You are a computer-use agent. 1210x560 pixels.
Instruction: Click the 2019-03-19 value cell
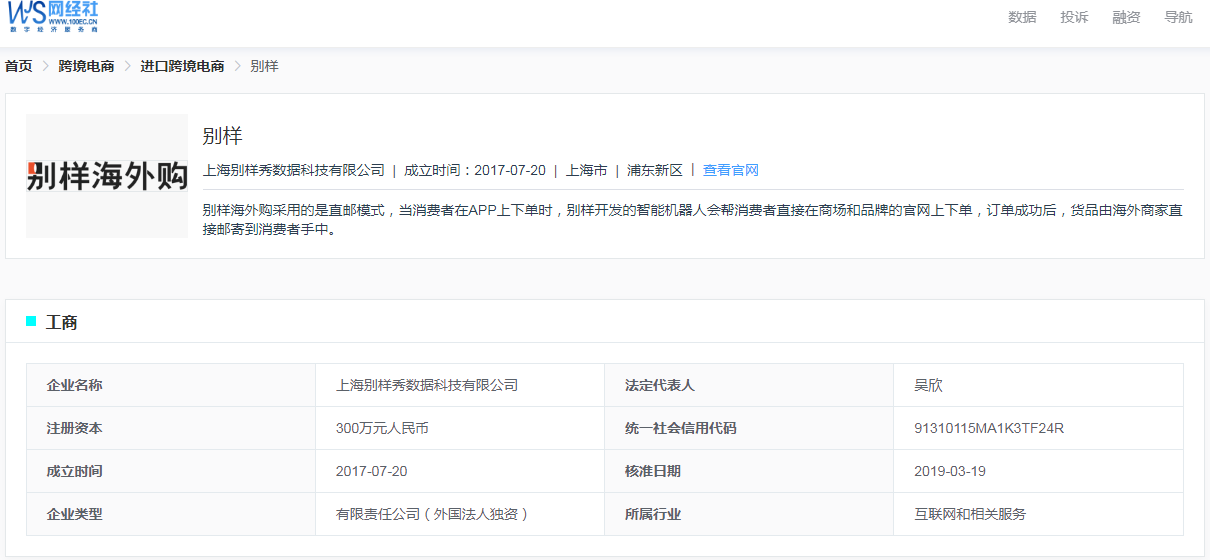(x=1038, y=471)
